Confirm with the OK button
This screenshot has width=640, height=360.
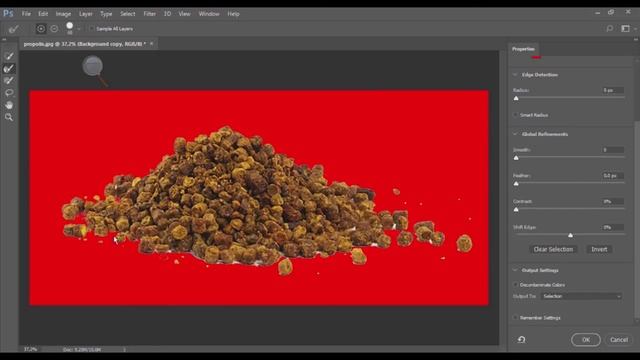tap(586, 340)
